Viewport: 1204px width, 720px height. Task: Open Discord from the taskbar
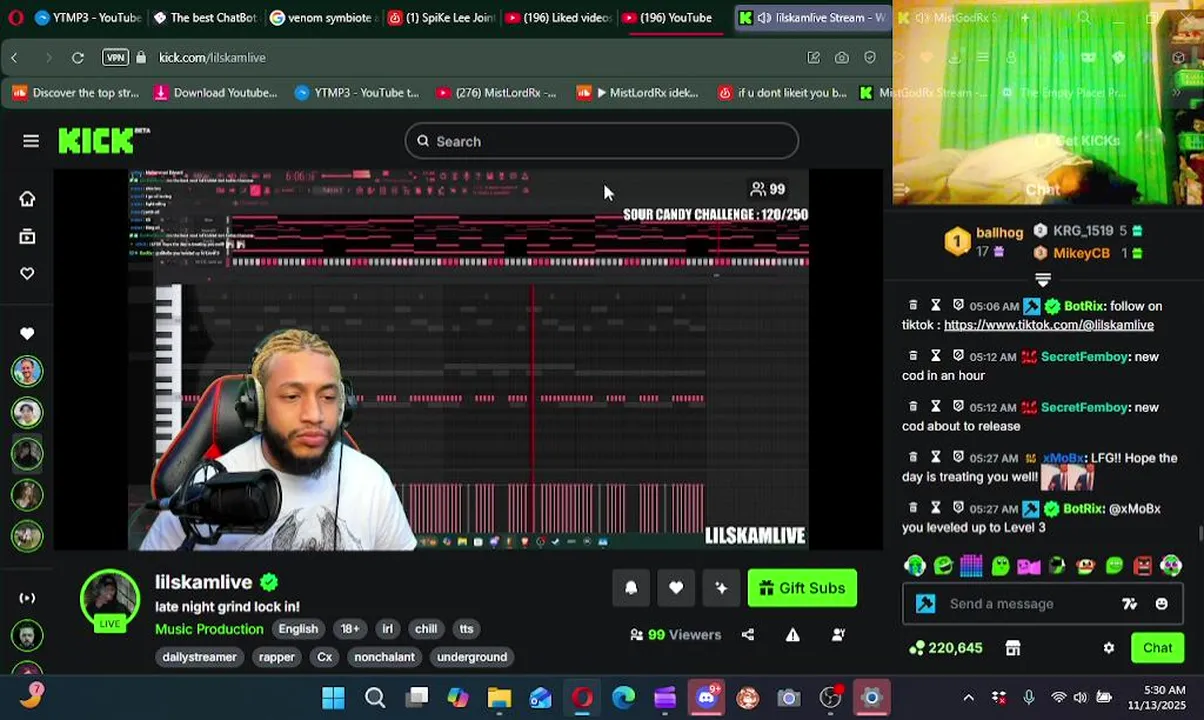(x=707, y=698)
